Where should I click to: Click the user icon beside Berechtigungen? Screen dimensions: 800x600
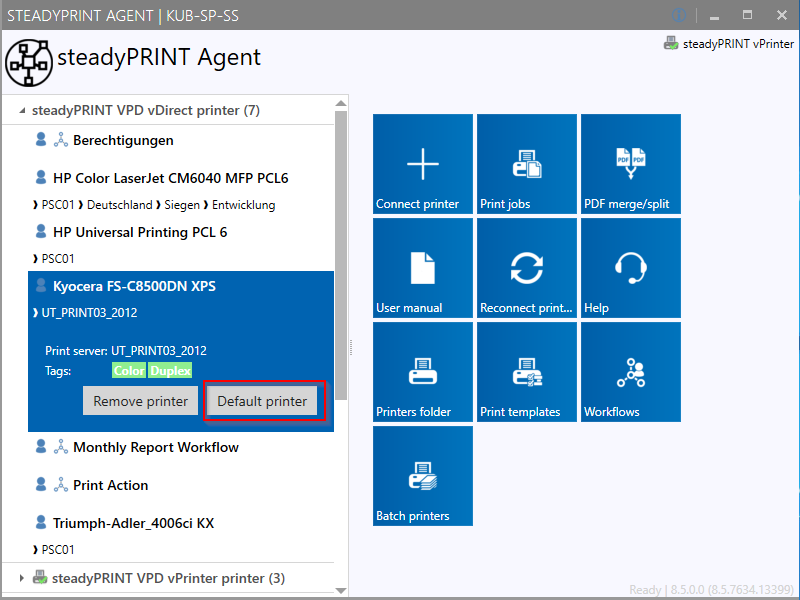click(x=41, y=139)
